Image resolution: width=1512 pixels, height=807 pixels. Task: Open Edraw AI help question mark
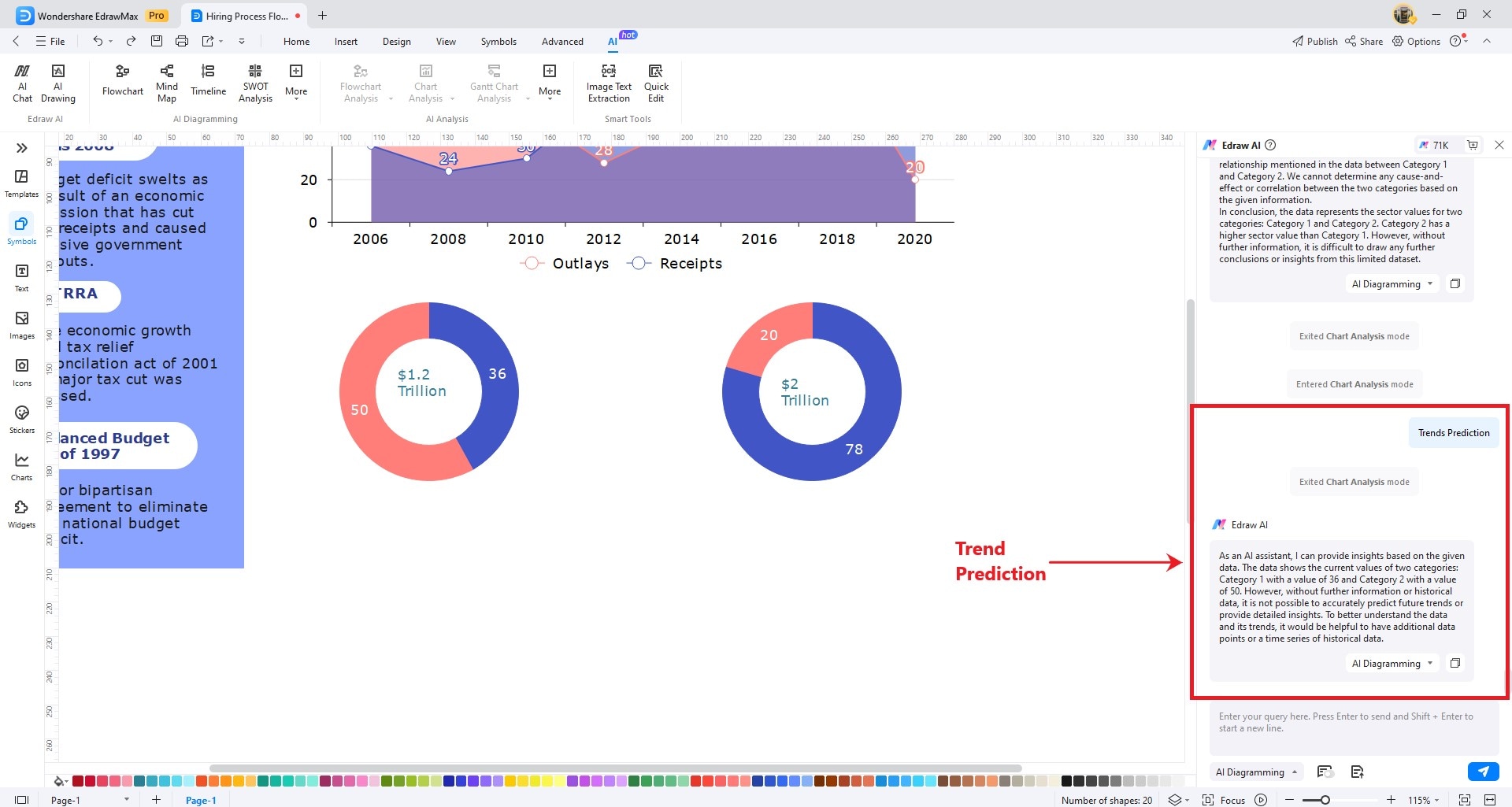1270,145
